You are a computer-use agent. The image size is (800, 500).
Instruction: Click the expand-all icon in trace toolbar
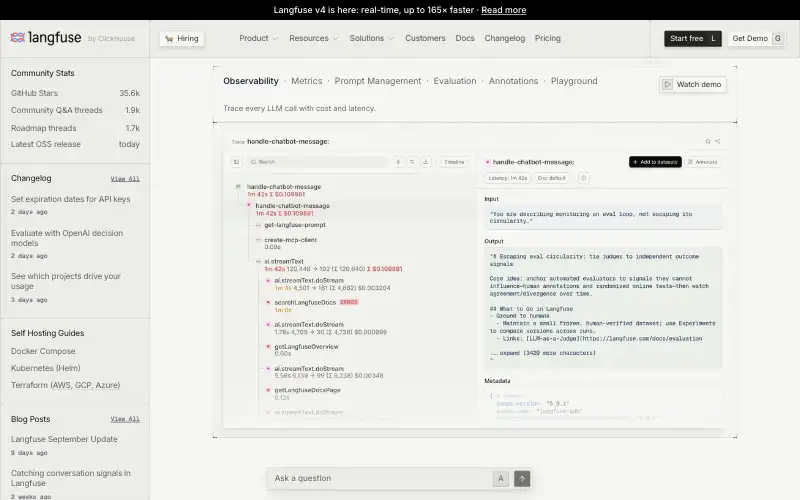[x=398, y=162]
